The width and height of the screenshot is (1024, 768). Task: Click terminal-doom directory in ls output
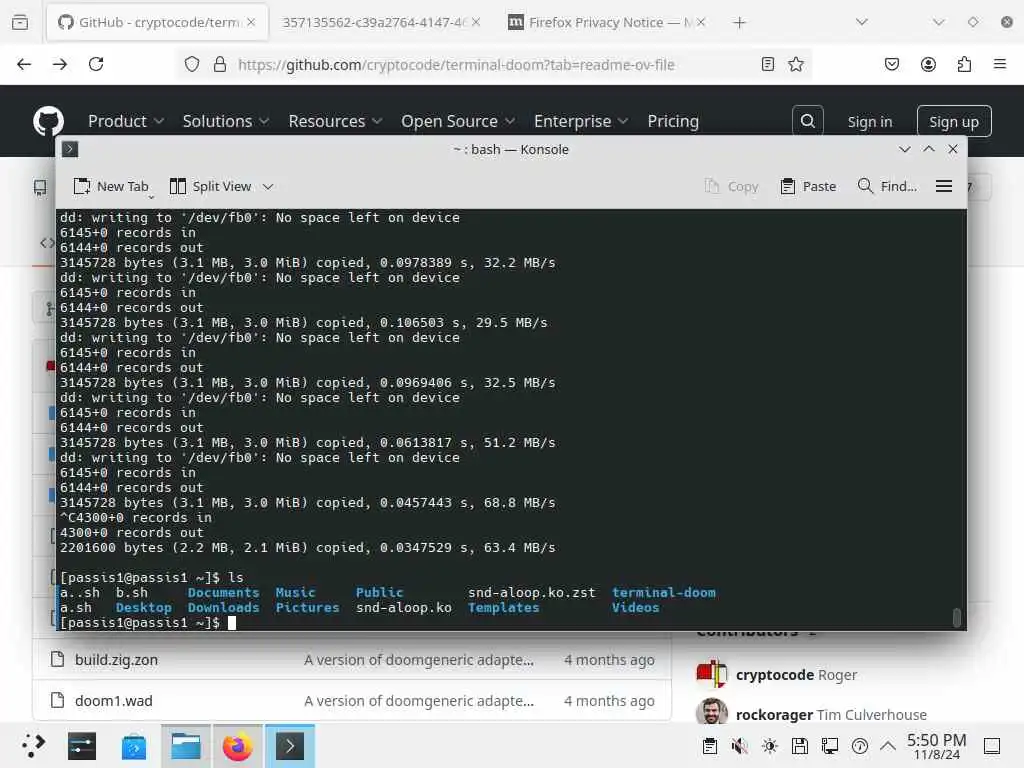pos(664,592)
